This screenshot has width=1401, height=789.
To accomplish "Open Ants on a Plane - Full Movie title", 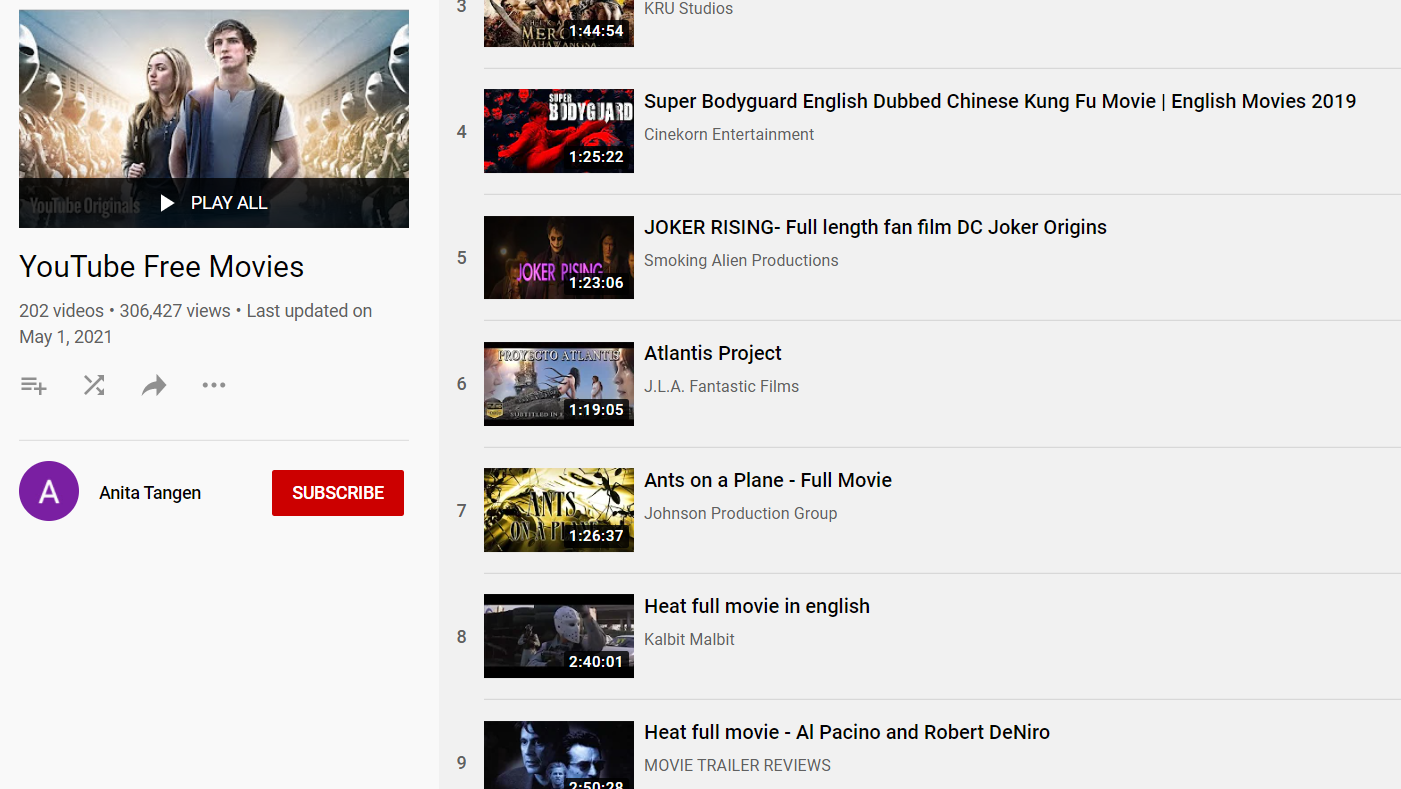I will coord(767,480).
